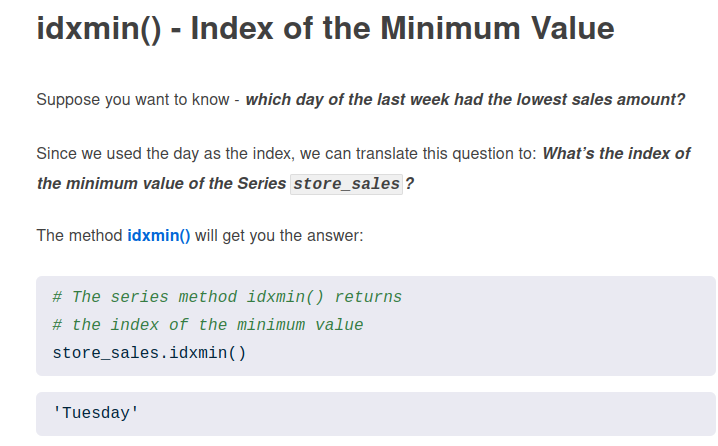The image size is (718, 446).
Task: Click the 'Tuesday' output text
Action: (x=96, y=412)
